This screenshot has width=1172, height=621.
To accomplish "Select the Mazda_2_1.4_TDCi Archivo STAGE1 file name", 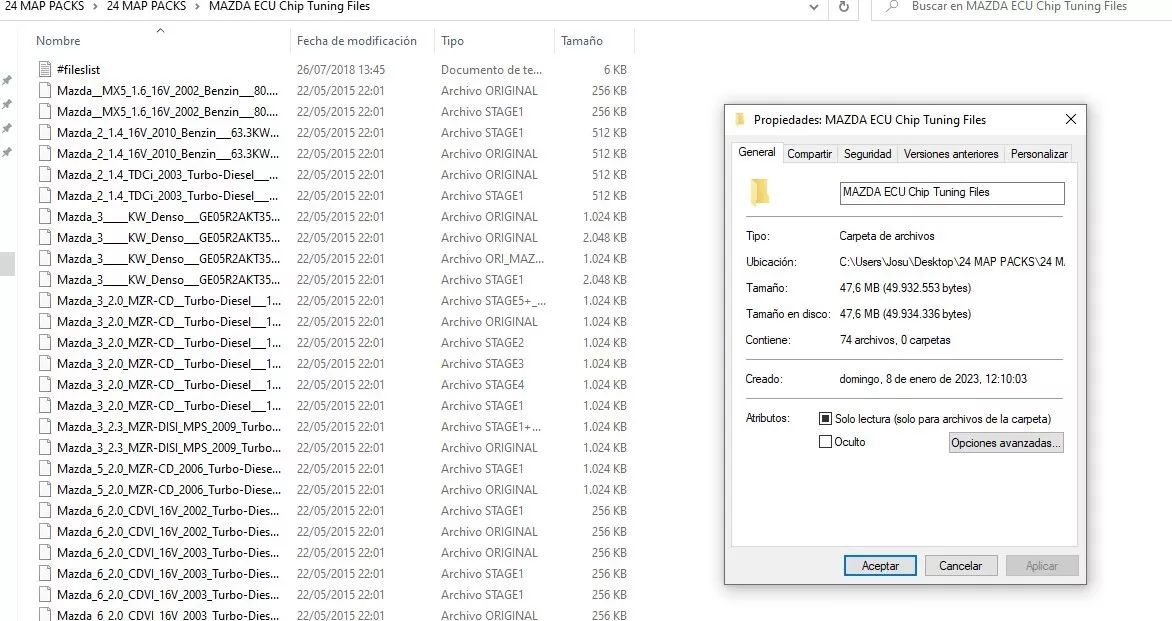I will (168, 195).
